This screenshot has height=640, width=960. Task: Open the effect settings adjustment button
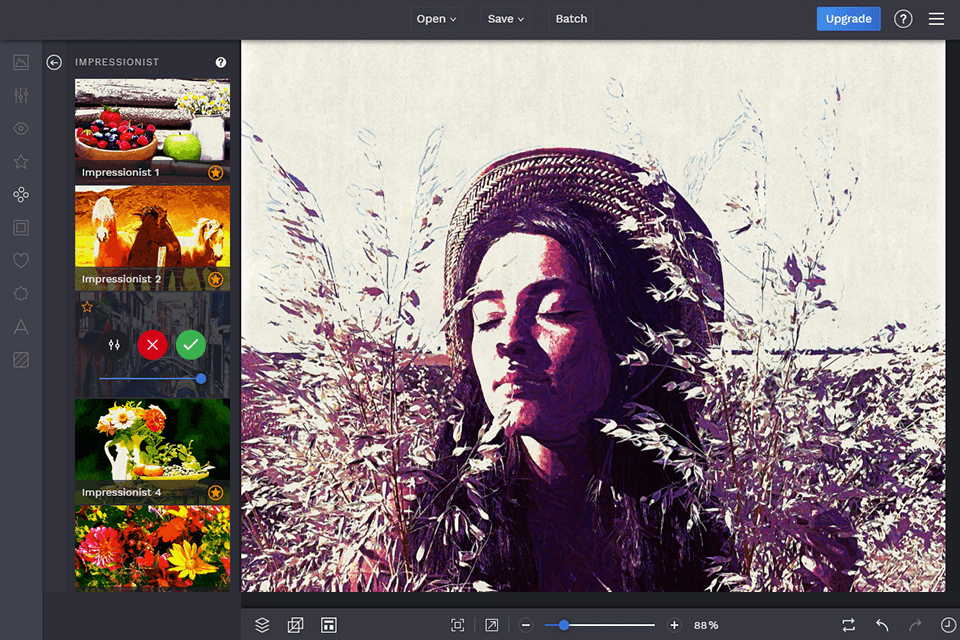(x=114, y=345)
